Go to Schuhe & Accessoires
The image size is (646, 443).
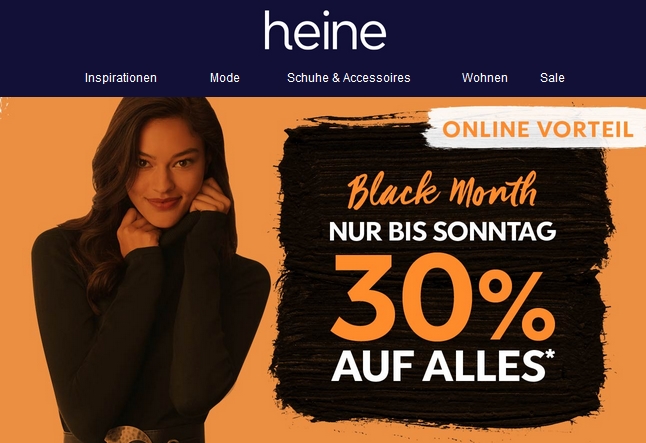coord(349,78)
